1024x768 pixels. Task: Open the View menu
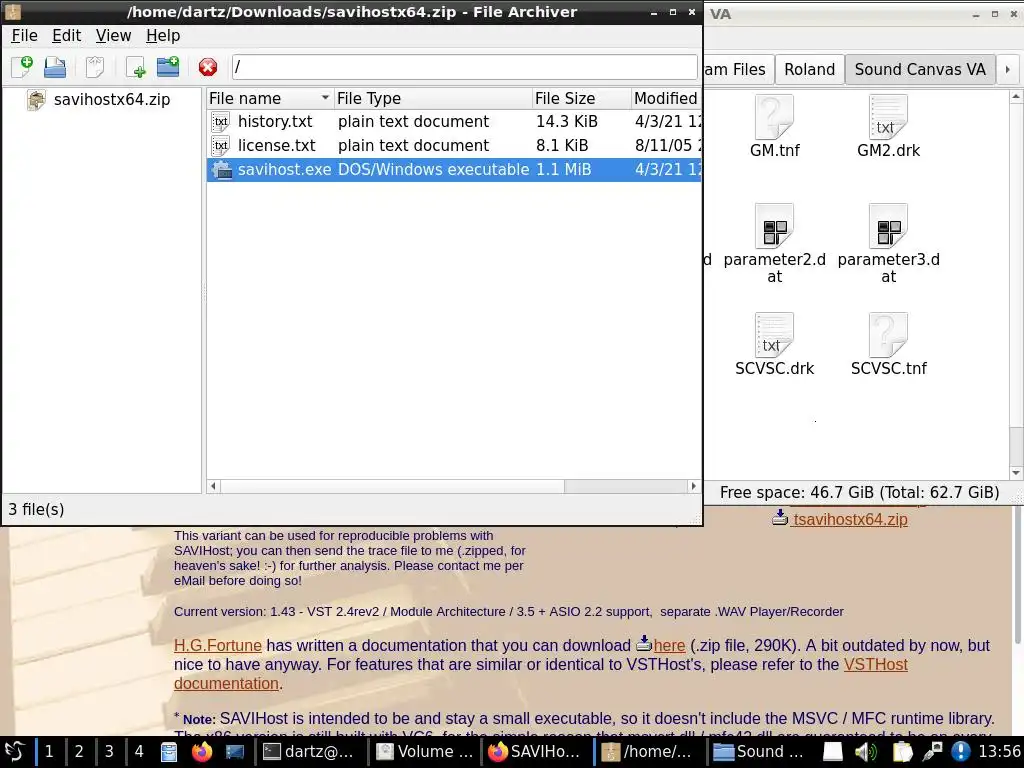(113, 36)
